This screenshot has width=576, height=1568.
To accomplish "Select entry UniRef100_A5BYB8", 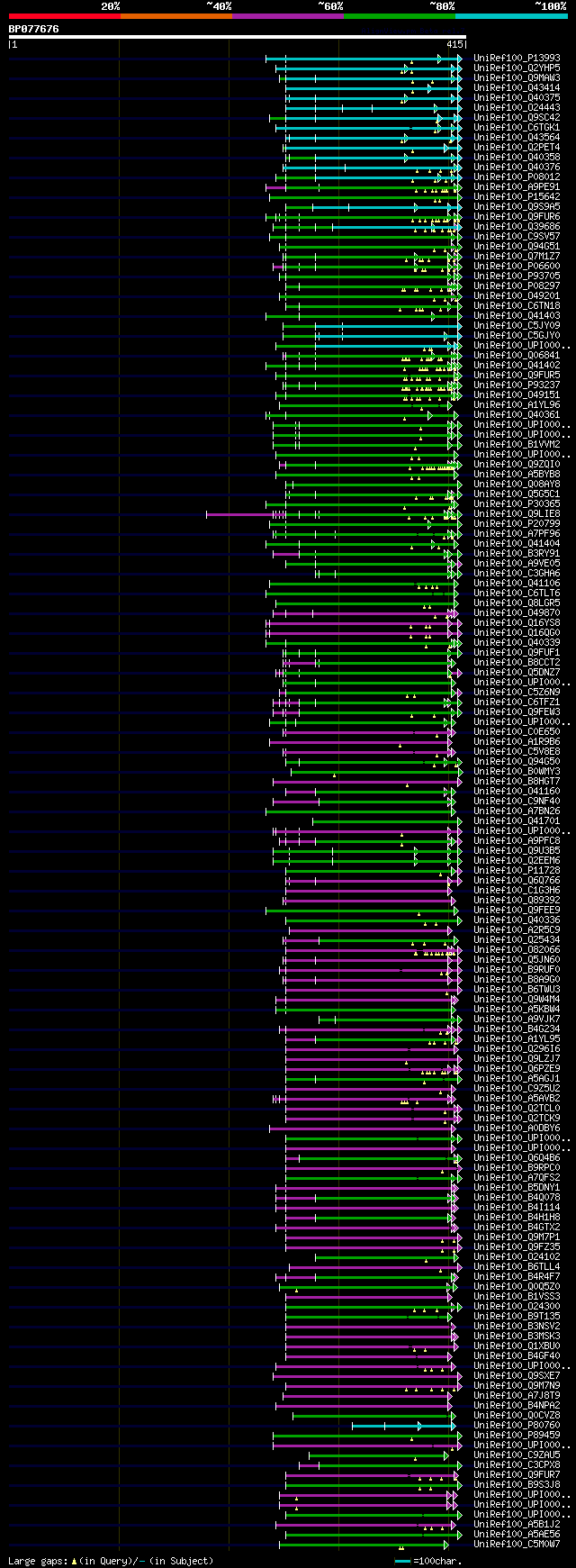I will click(517, 475).
